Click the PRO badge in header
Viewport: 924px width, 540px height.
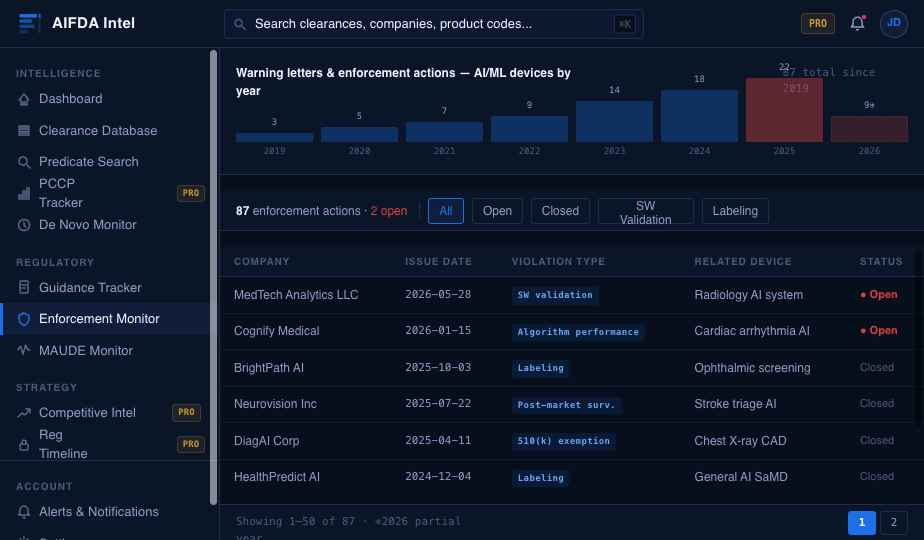point(817,24)
